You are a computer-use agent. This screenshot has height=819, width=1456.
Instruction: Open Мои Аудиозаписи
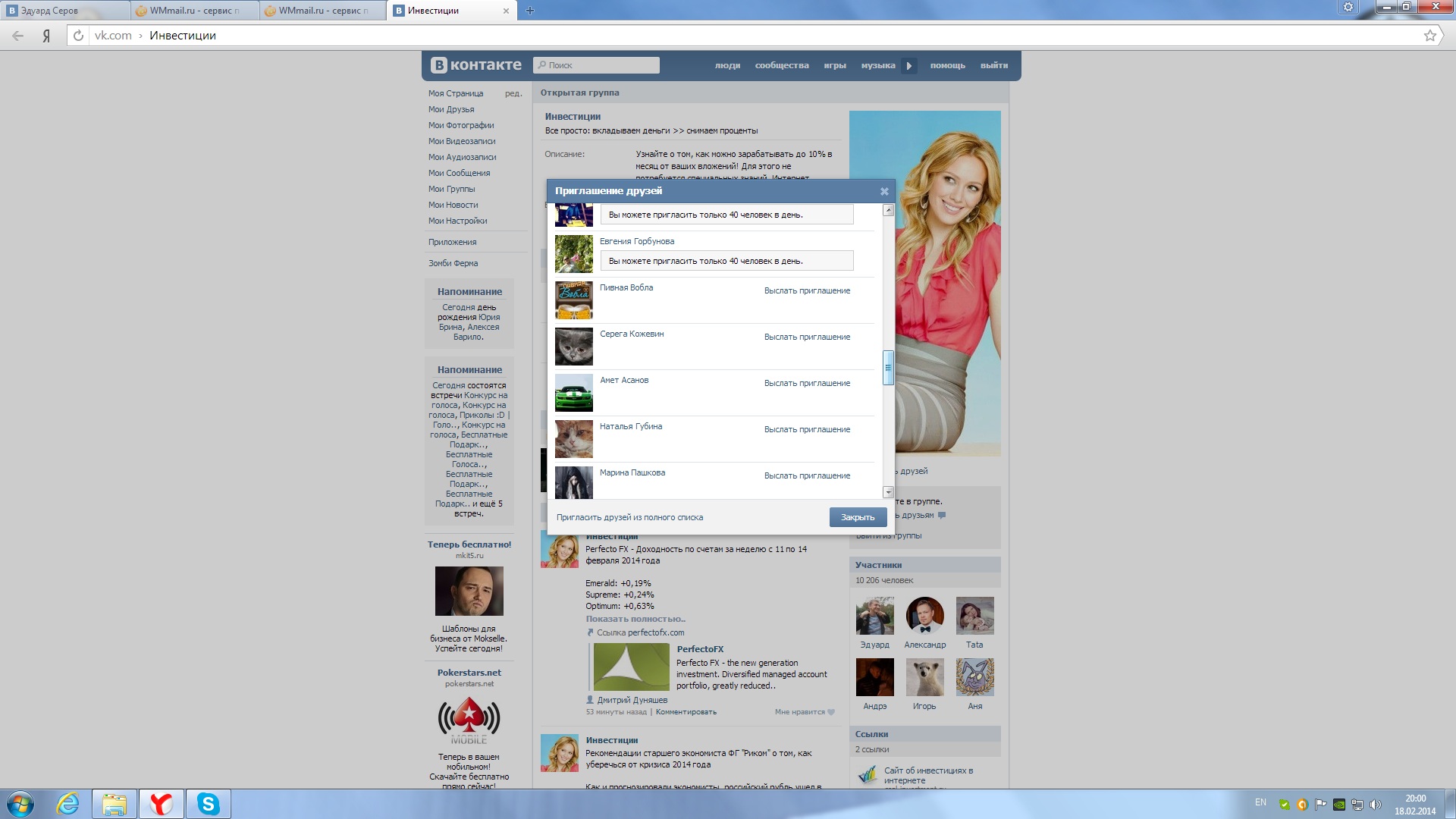462,157
